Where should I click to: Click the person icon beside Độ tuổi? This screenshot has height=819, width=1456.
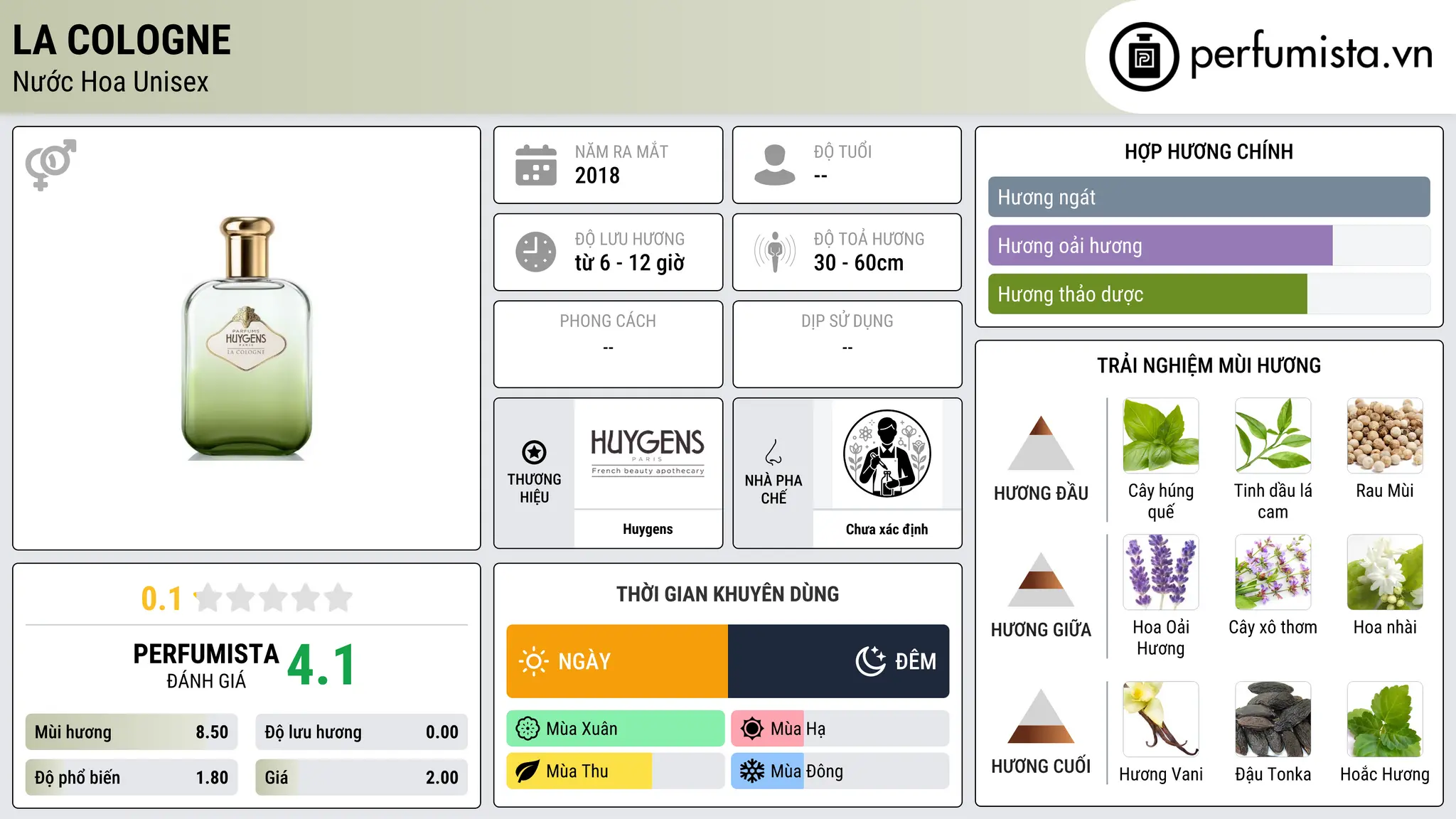pyautogui.click(x=775, y=165)
